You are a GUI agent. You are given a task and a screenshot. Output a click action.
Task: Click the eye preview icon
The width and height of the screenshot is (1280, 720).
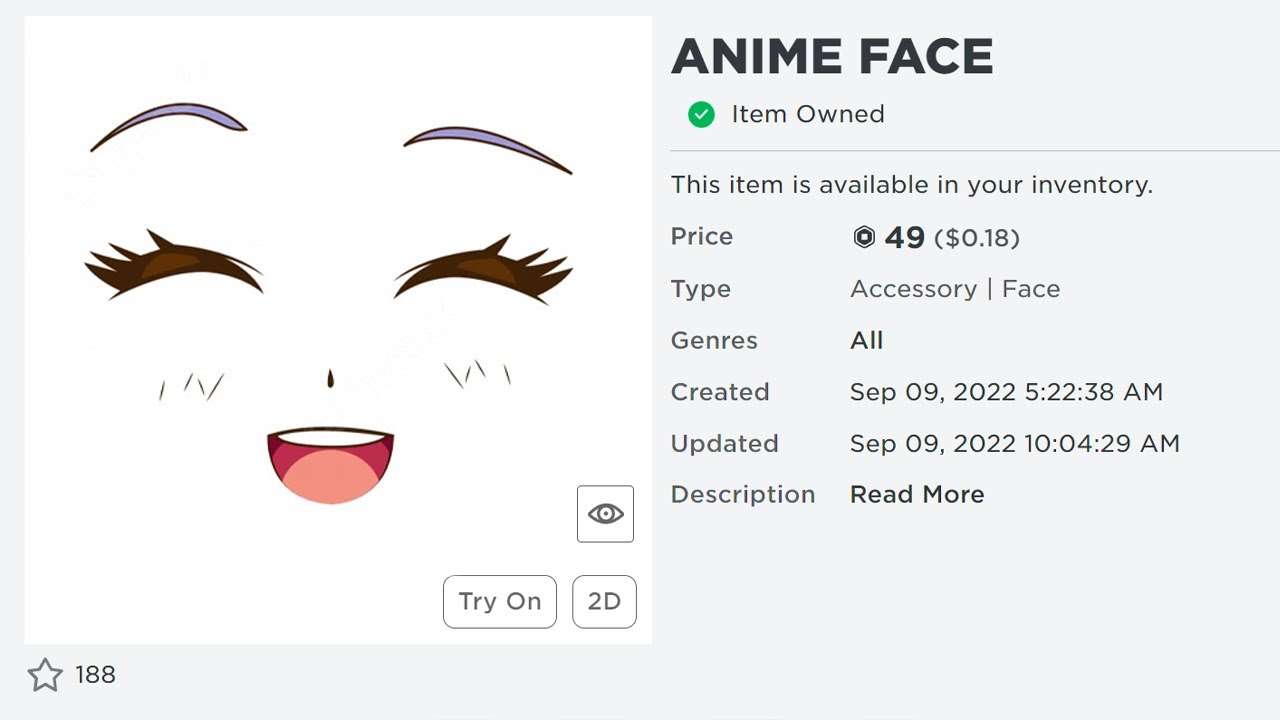[x=605, y=514]
